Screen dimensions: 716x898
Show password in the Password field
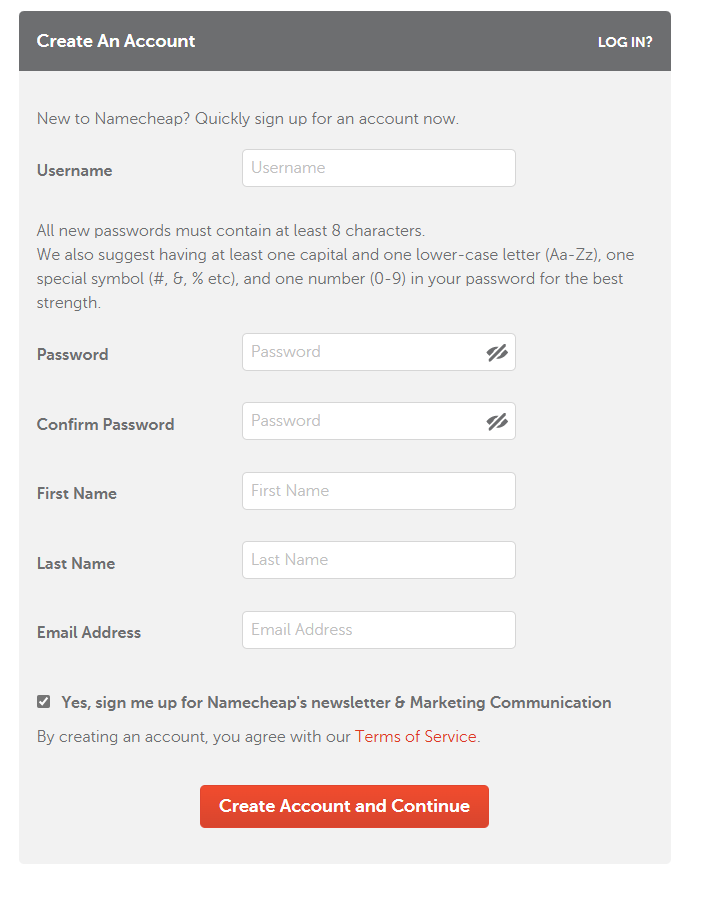click(497, 352)
